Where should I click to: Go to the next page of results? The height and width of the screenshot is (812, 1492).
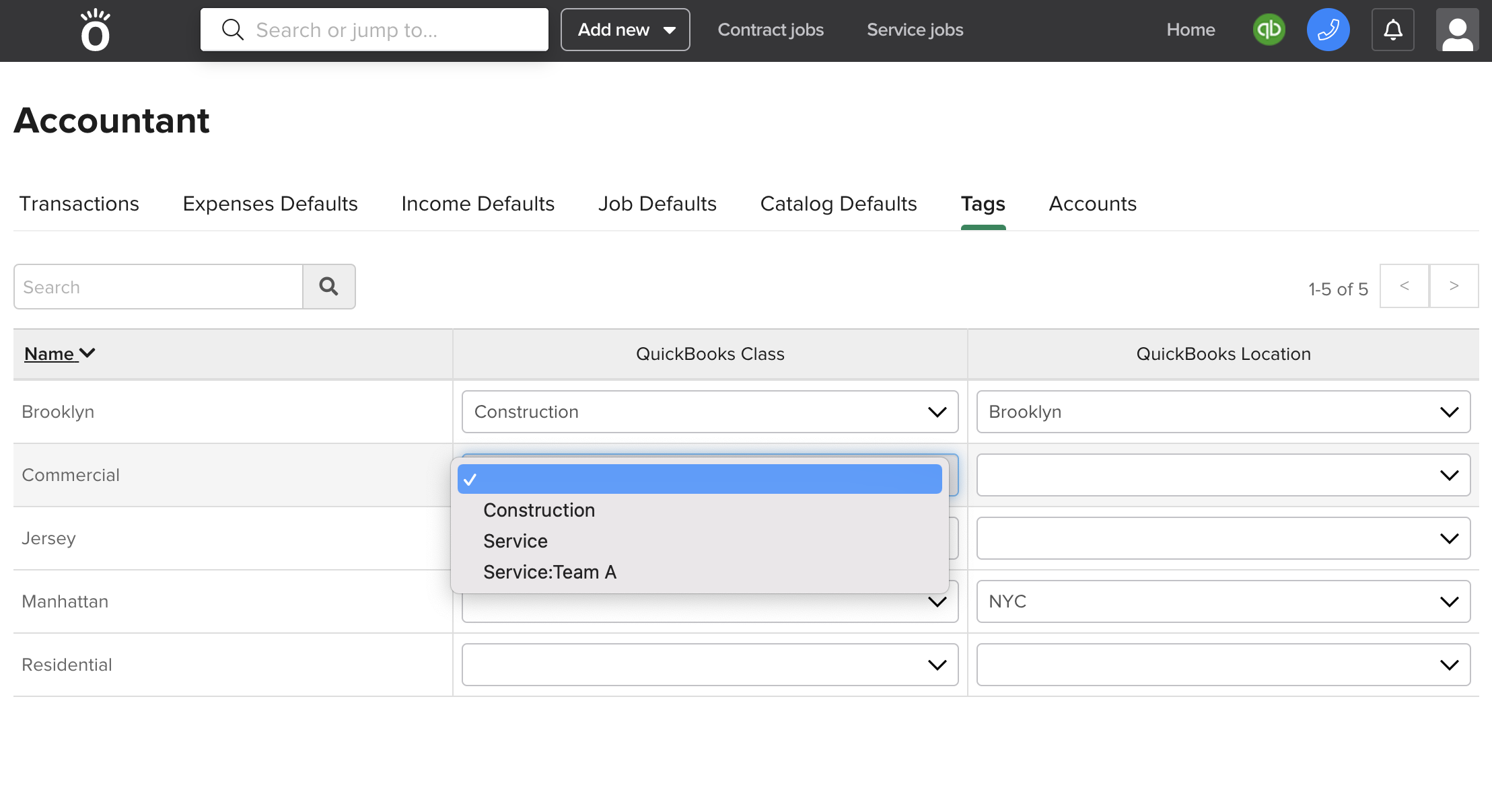pos(1454,286)
